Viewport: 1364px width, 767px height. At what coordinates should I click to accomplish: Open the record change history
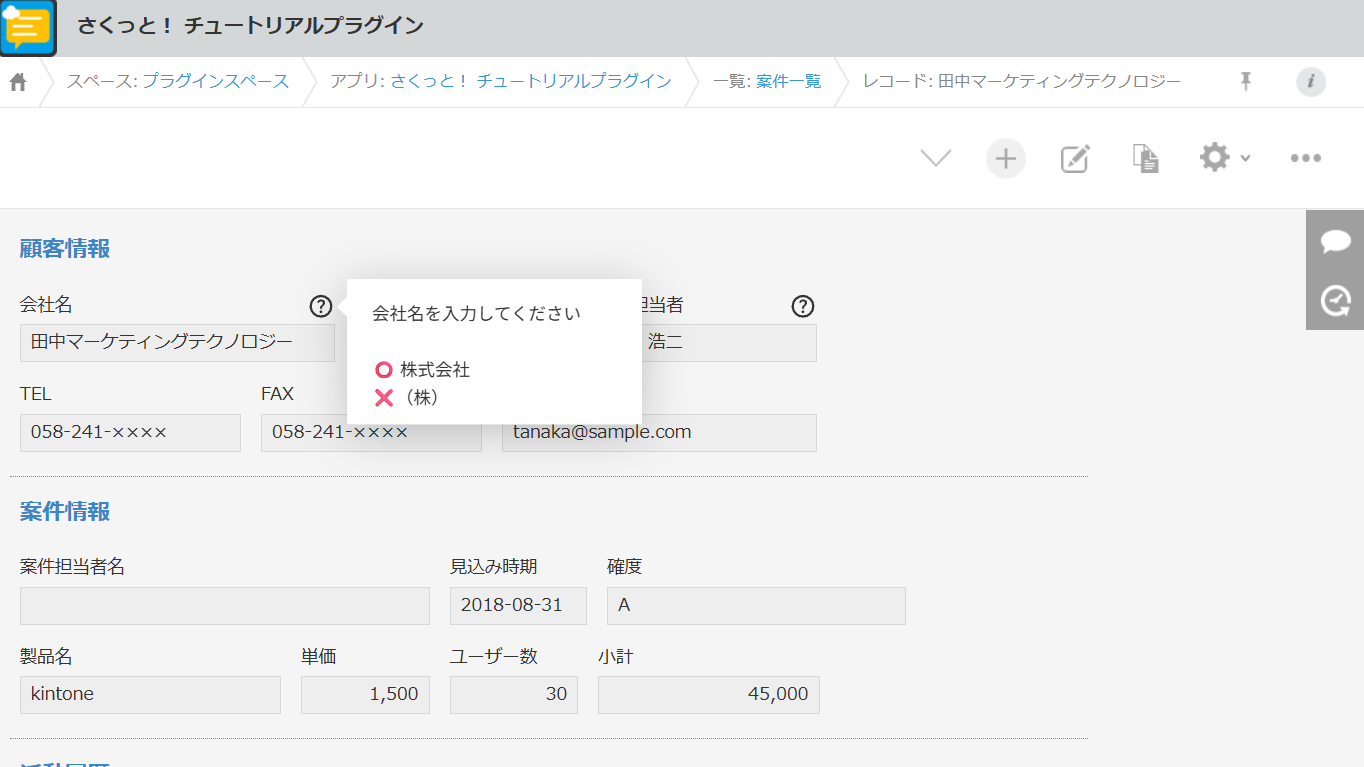1334,298
